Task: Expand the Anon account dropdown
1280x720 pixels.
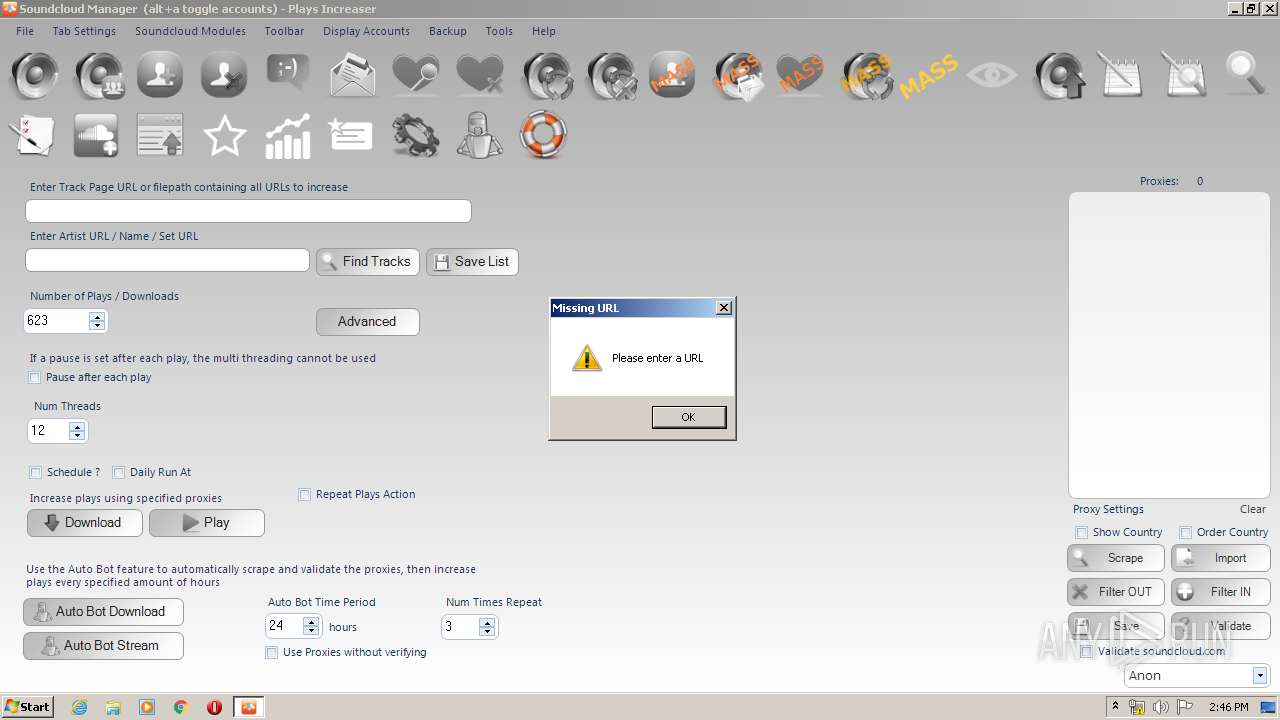Action: [x=1260, y=676]
